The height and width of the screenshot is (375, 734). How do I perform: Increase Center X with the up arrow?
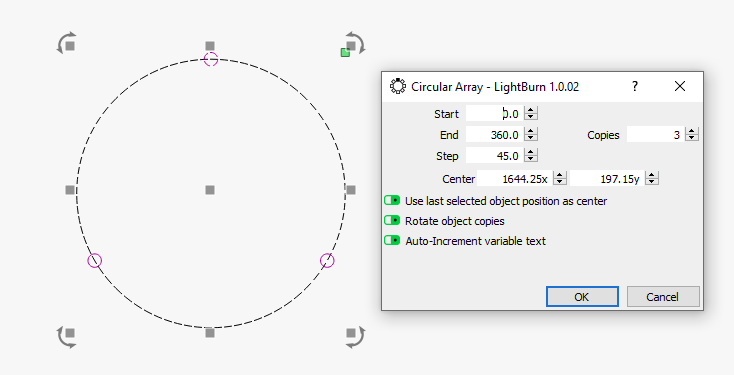pyautogui.click(x=560, y=175)
